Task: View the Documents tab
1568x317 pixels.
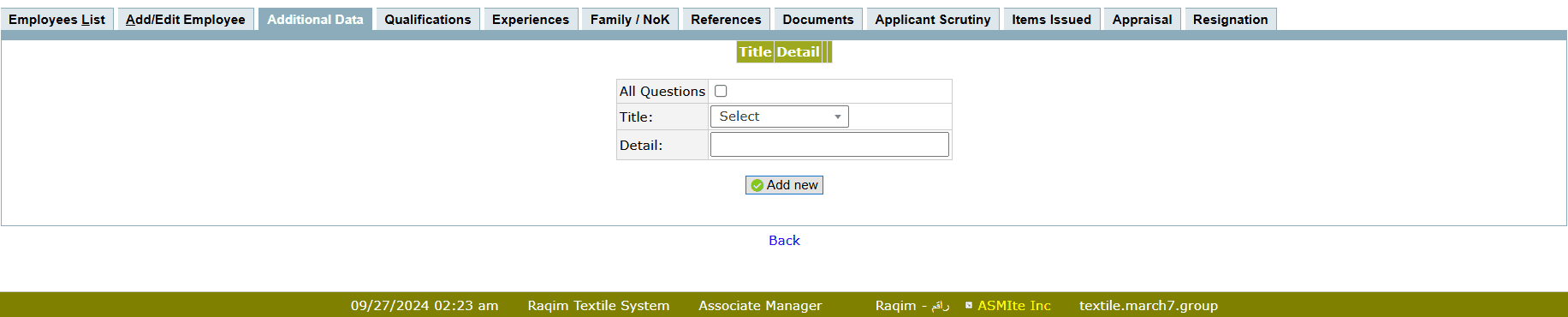Action: coord(818,19)
